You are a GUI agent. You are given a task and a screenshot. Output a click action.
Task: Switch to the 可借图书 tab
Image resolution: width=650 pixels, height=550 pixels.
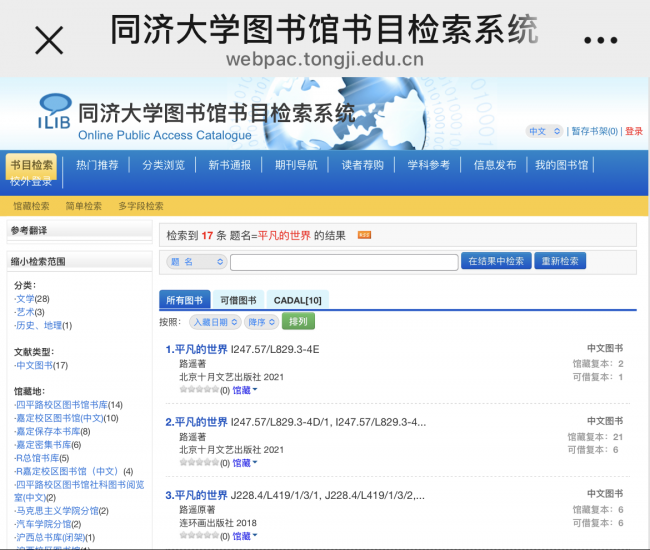click(x=238, y=300)
